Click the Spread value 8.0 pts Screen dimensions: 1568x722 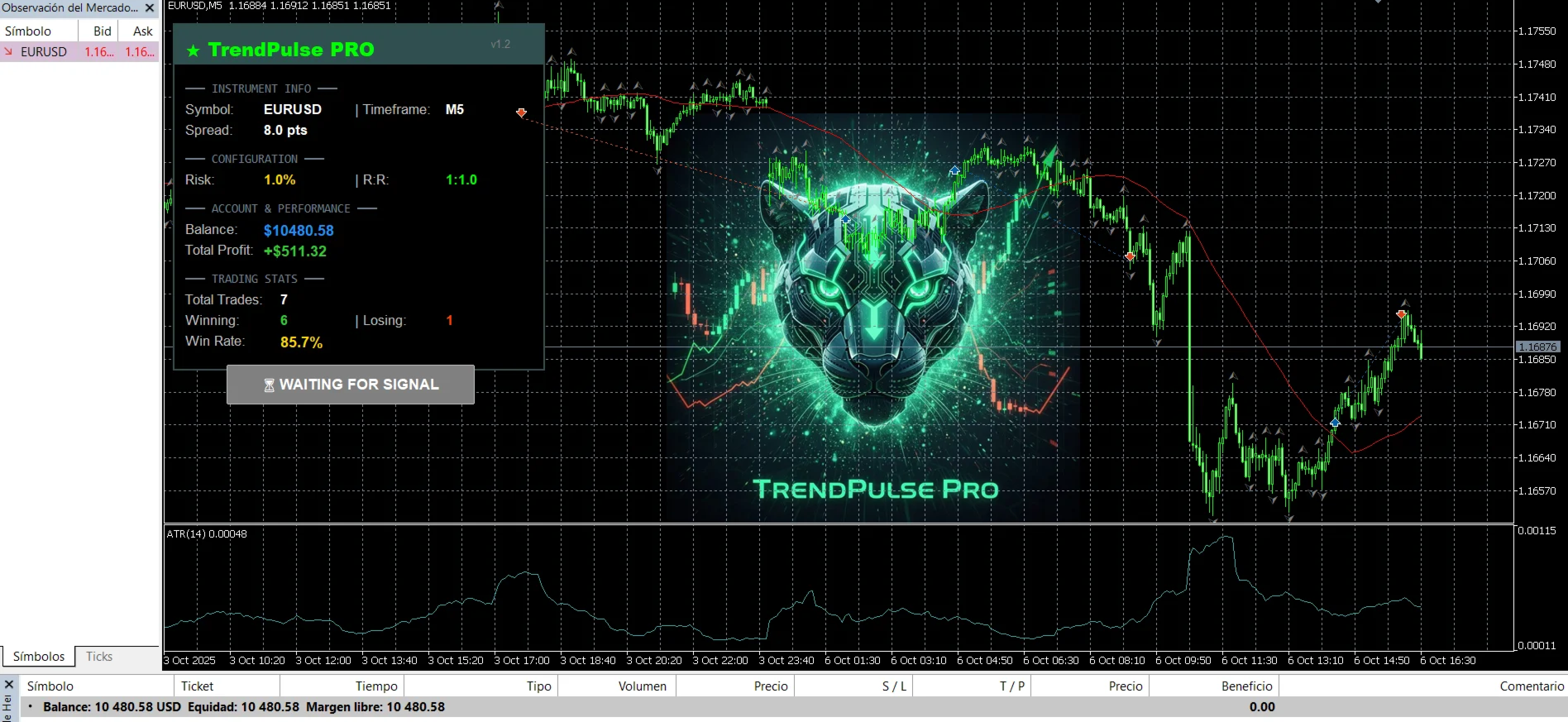285,130
